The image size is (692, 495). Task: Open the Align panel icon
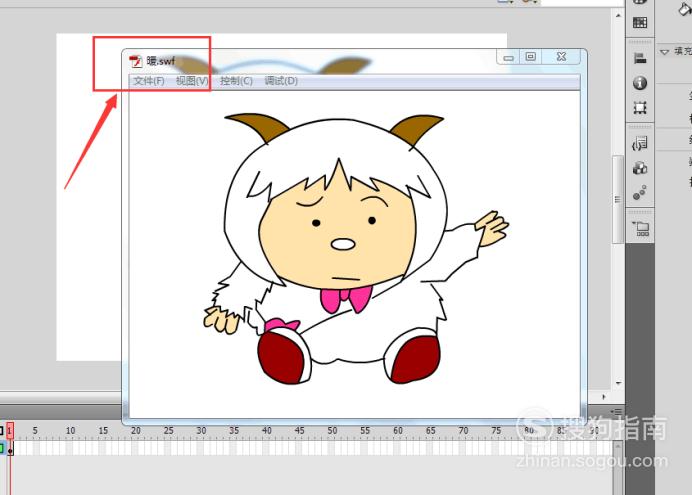click(640, 58)
